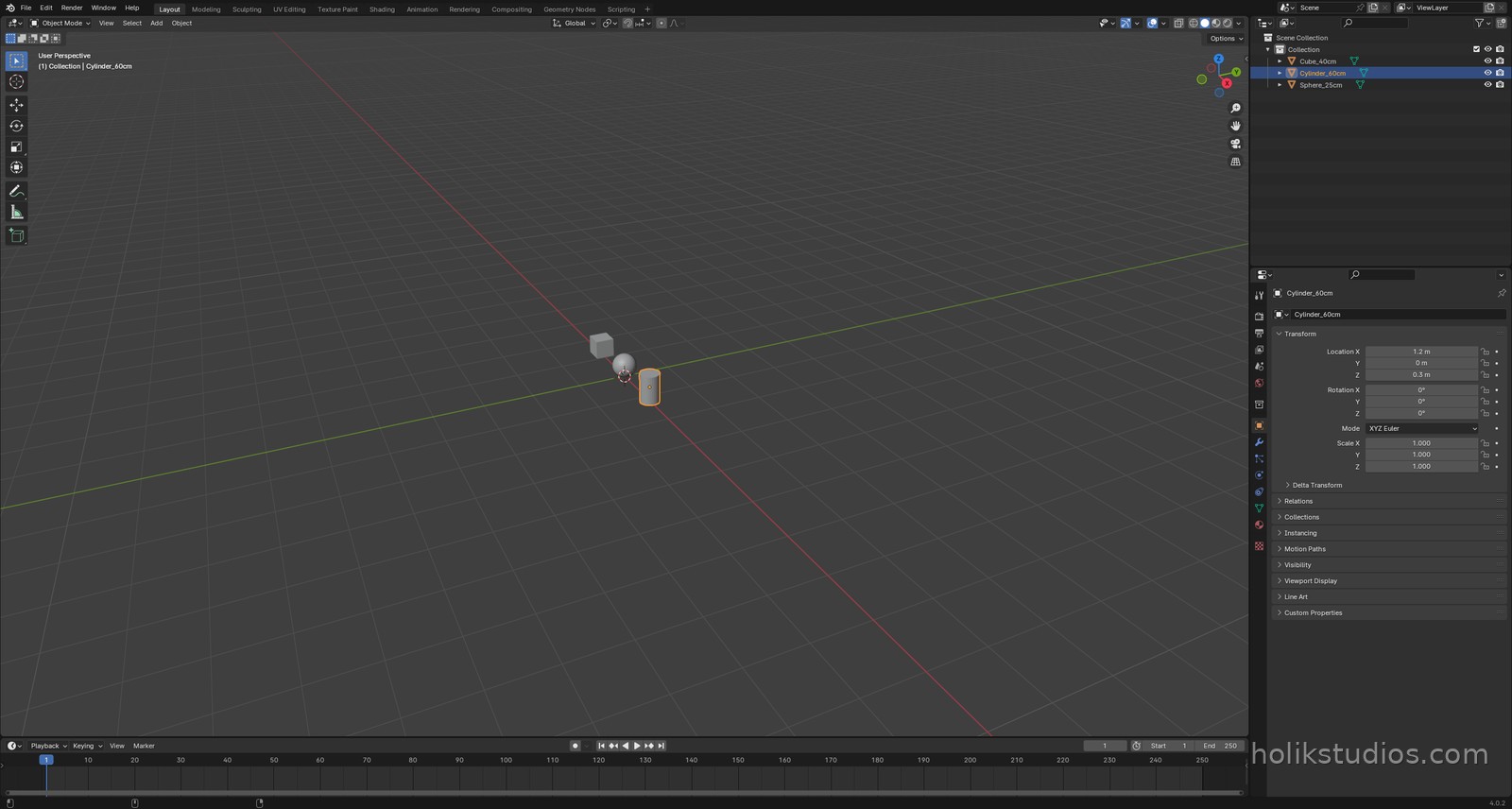Viewport: 1512px width, 809px height.
Task: Open the Object Mode dropdown
Action: pos(60,23)
